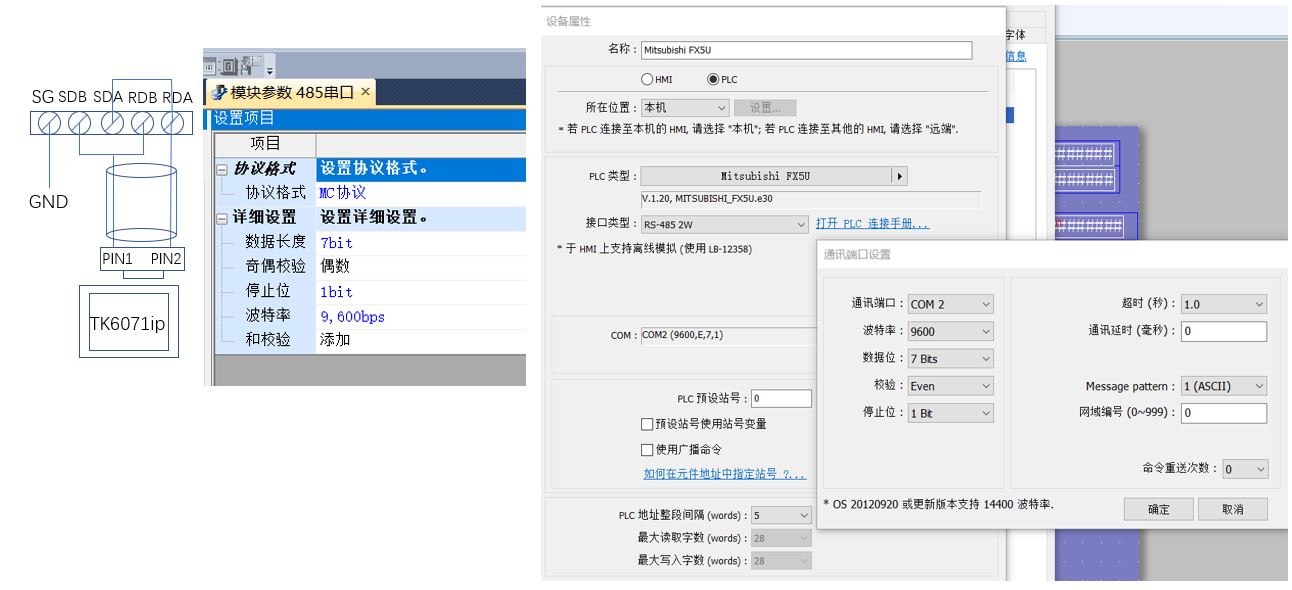Select the PLC radio button
This screenshot has height=590, width=1292.
(713, 80)
